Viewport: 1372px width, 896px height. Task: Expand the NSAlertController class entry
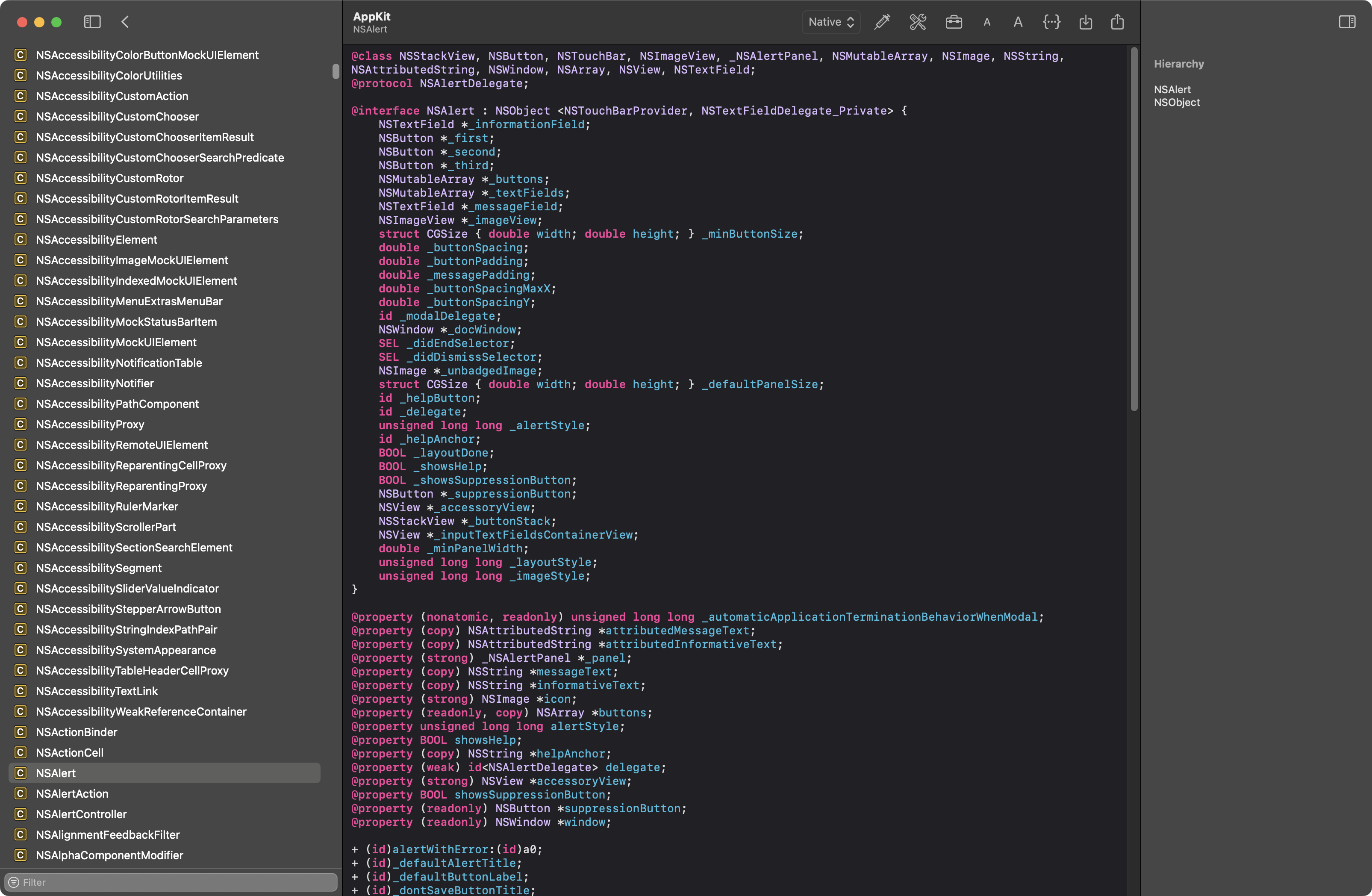pos(81,814)
